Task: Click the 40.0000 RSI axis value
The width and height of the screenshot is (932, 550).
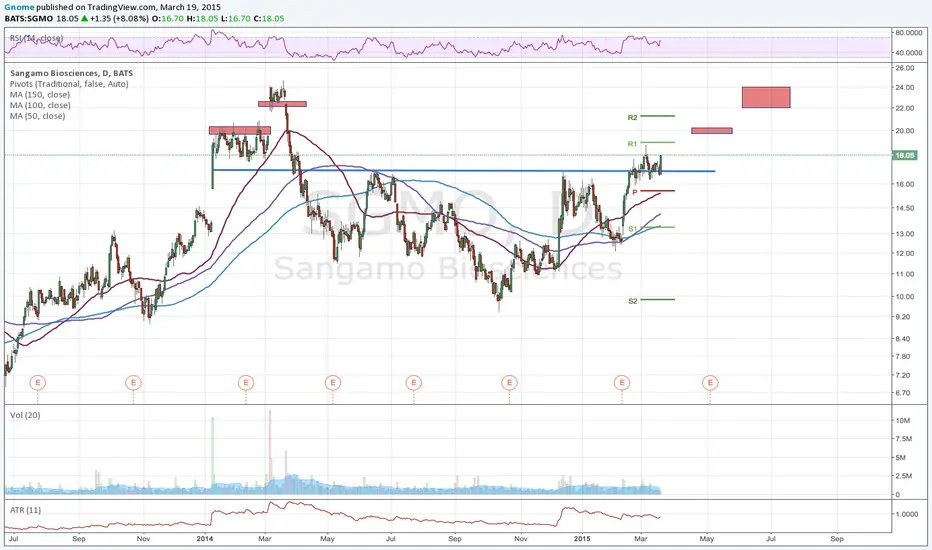Action: click(x=909, y=53)
